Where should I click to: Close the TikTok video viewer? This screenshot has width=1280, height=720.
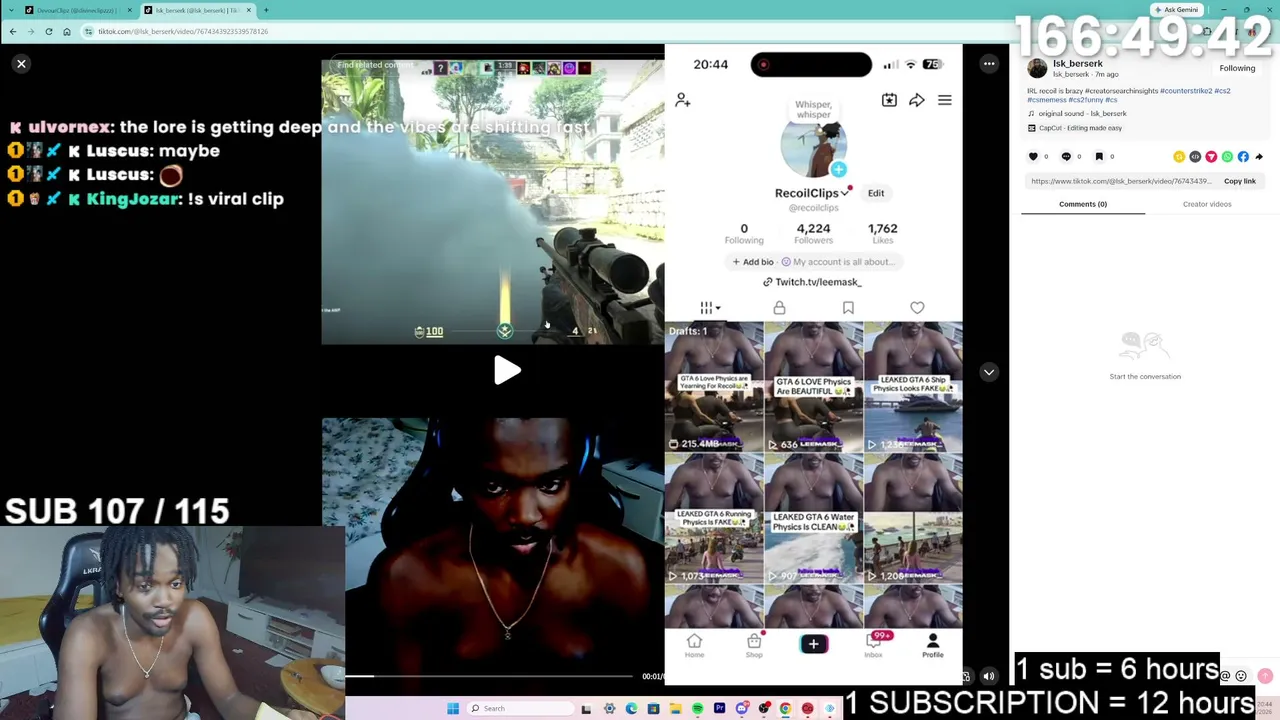point(21,64)
